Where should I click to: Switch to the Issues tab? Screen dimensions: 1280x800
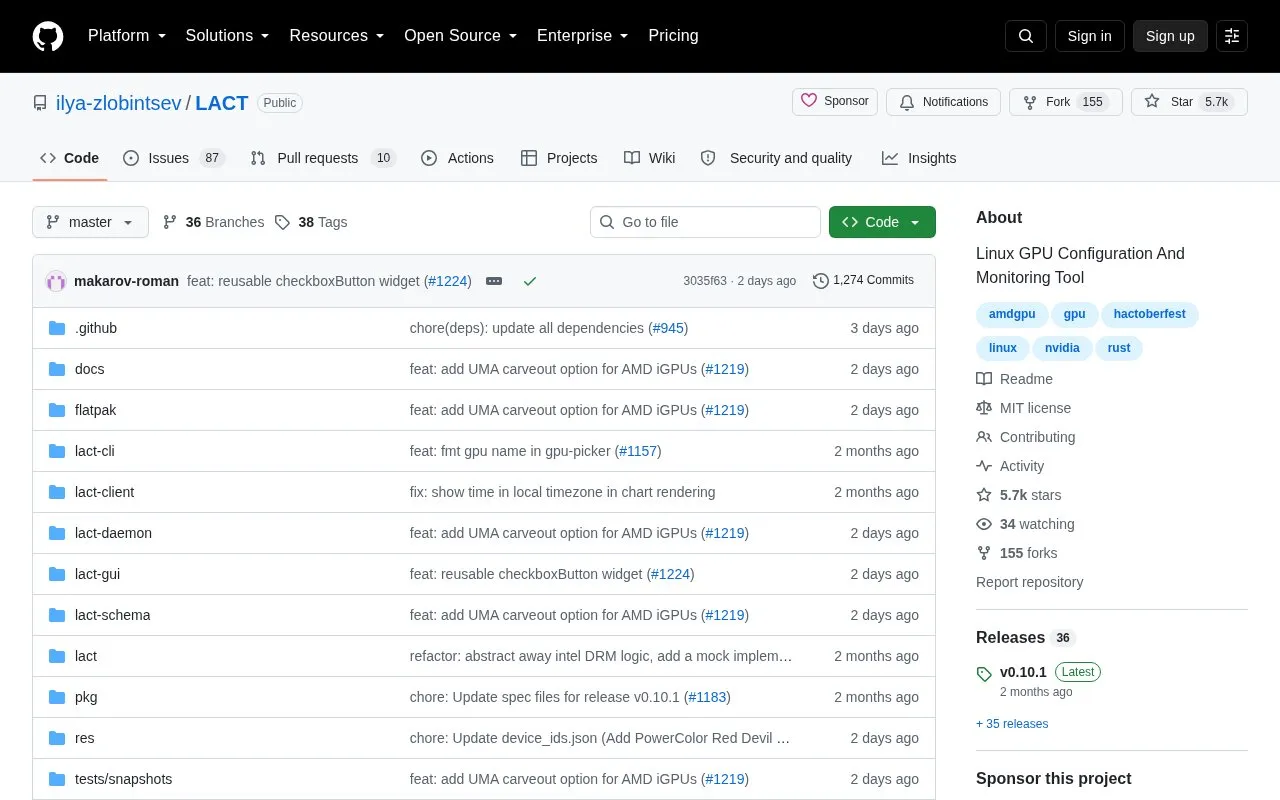point(174,158)
